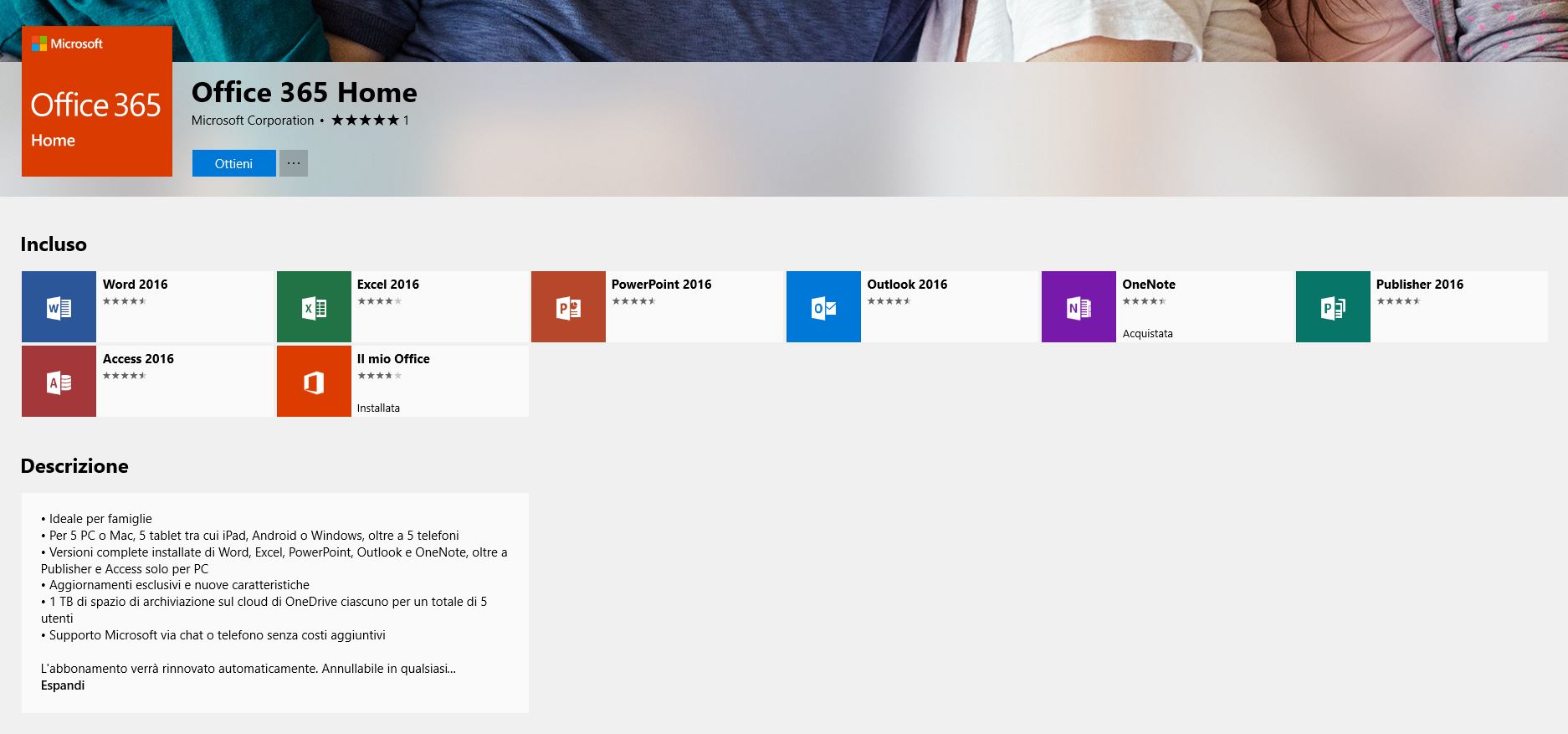Click the Il mio Office icon
Screen dimensions: 1568x734
click(314, 381)
